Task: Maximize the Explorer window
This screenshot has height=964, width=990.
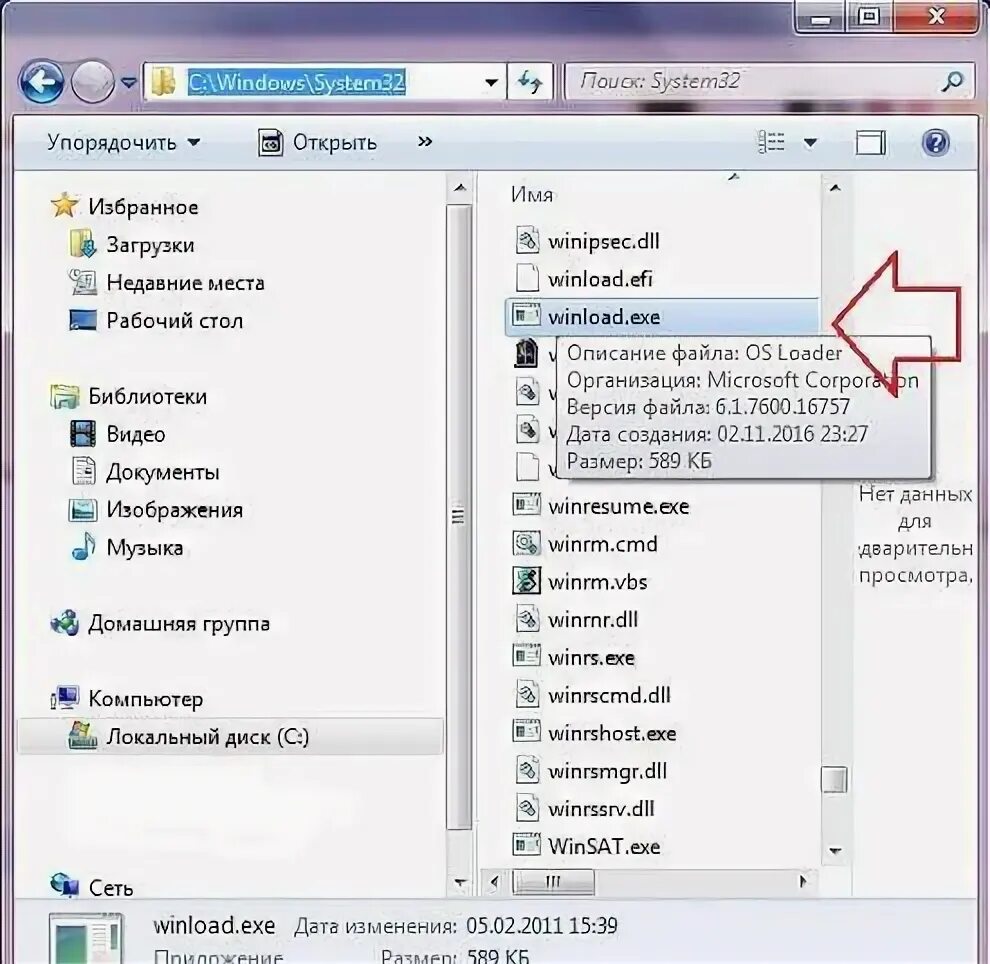Action: click(869, 16)
